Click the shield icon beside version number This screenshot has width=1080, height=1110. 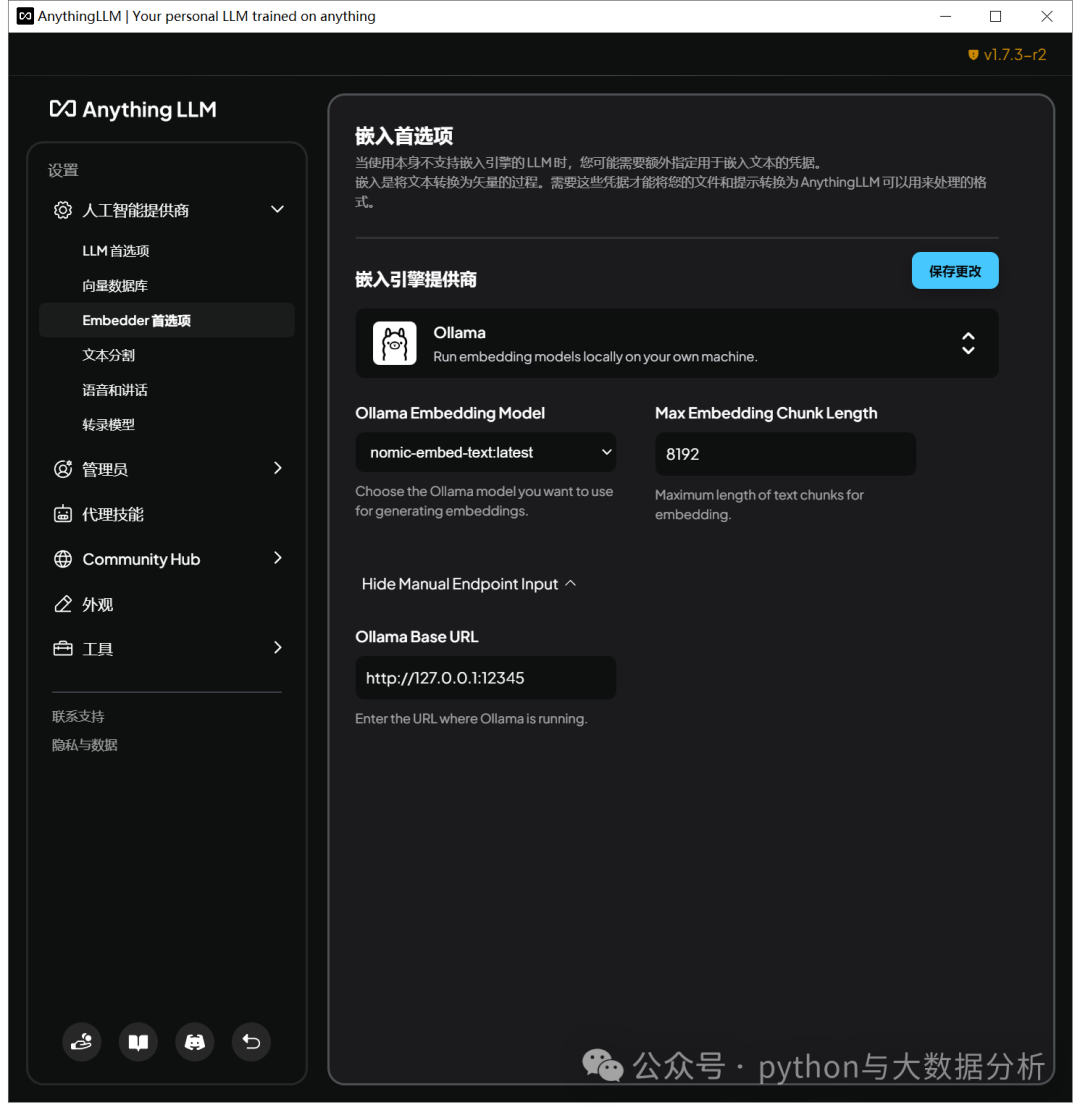pyautogui.click(x=973, y=55)
